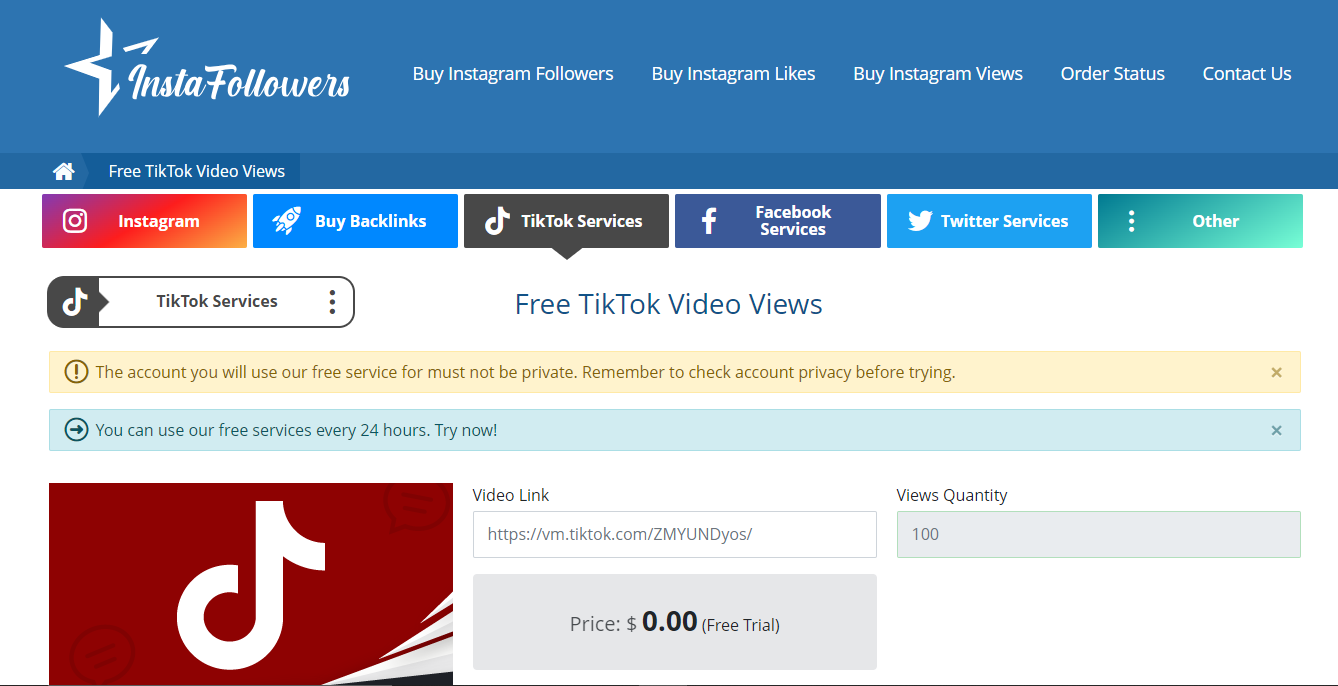1338x686 pixels.
Task: Open Buy Instagram Followers page
Action: coord(513,74)
